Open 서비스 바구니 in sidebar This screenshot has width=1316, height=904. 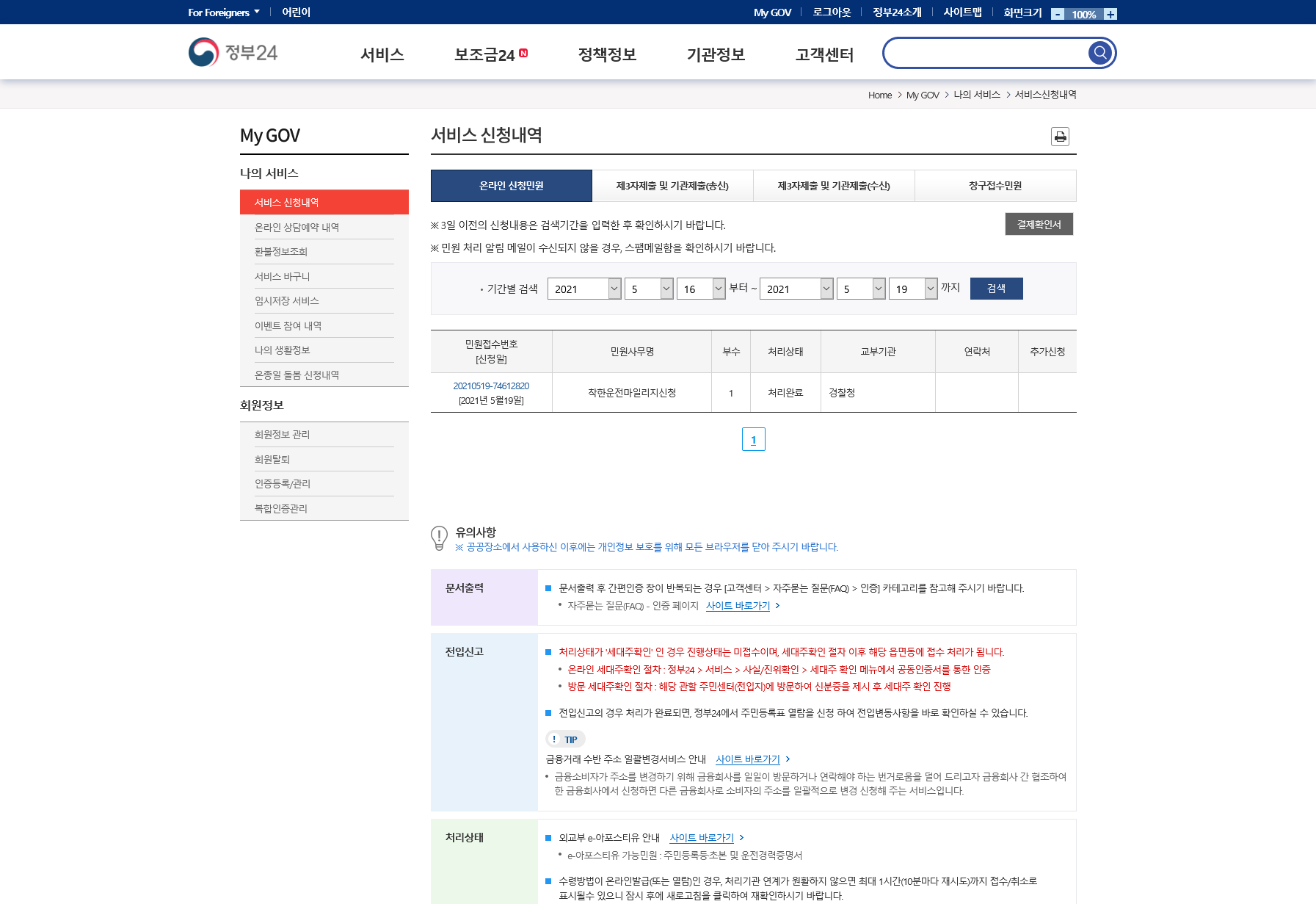point(283,276)
